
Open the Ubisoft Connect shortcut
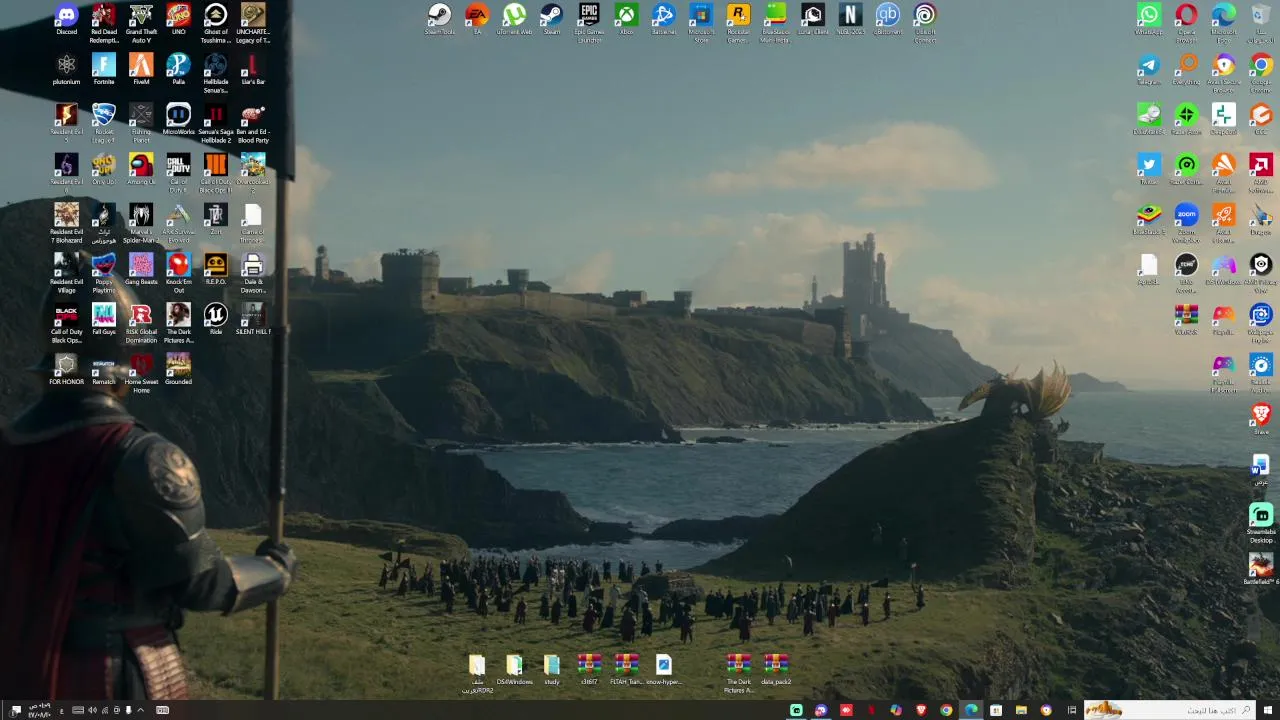point(925,23)
